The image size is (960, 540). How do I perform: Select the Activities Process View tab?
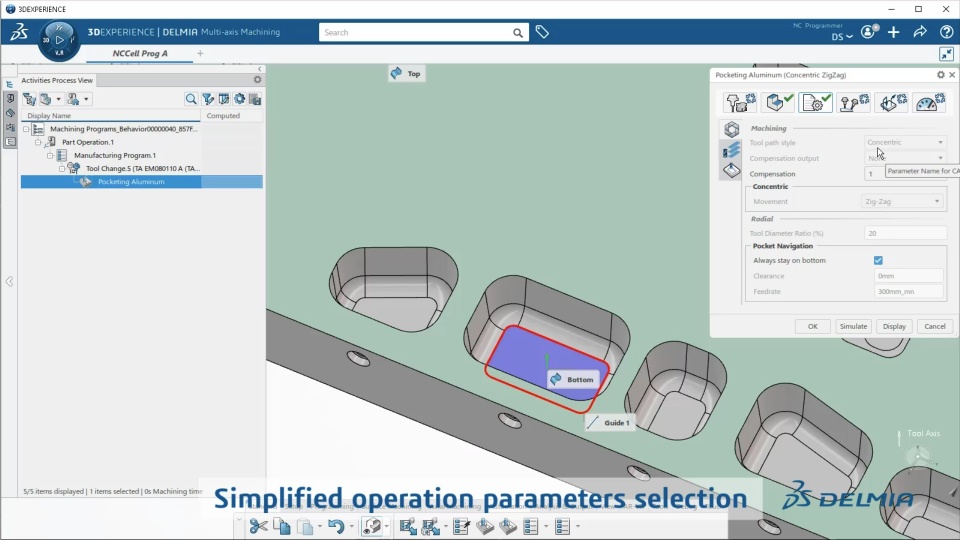click(57, 80)
